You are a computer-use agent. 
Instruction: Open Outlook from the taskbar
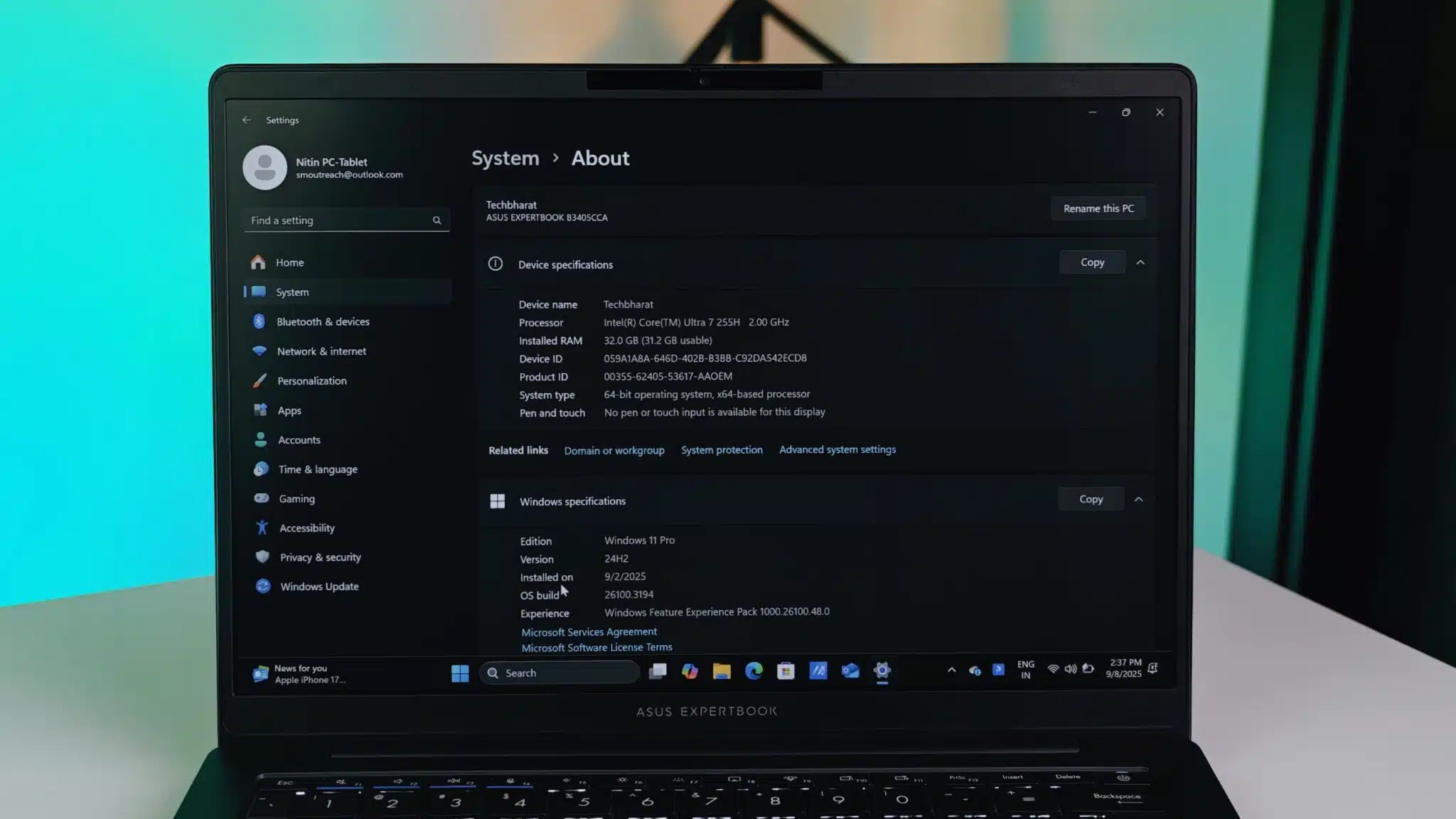point(850,671)
